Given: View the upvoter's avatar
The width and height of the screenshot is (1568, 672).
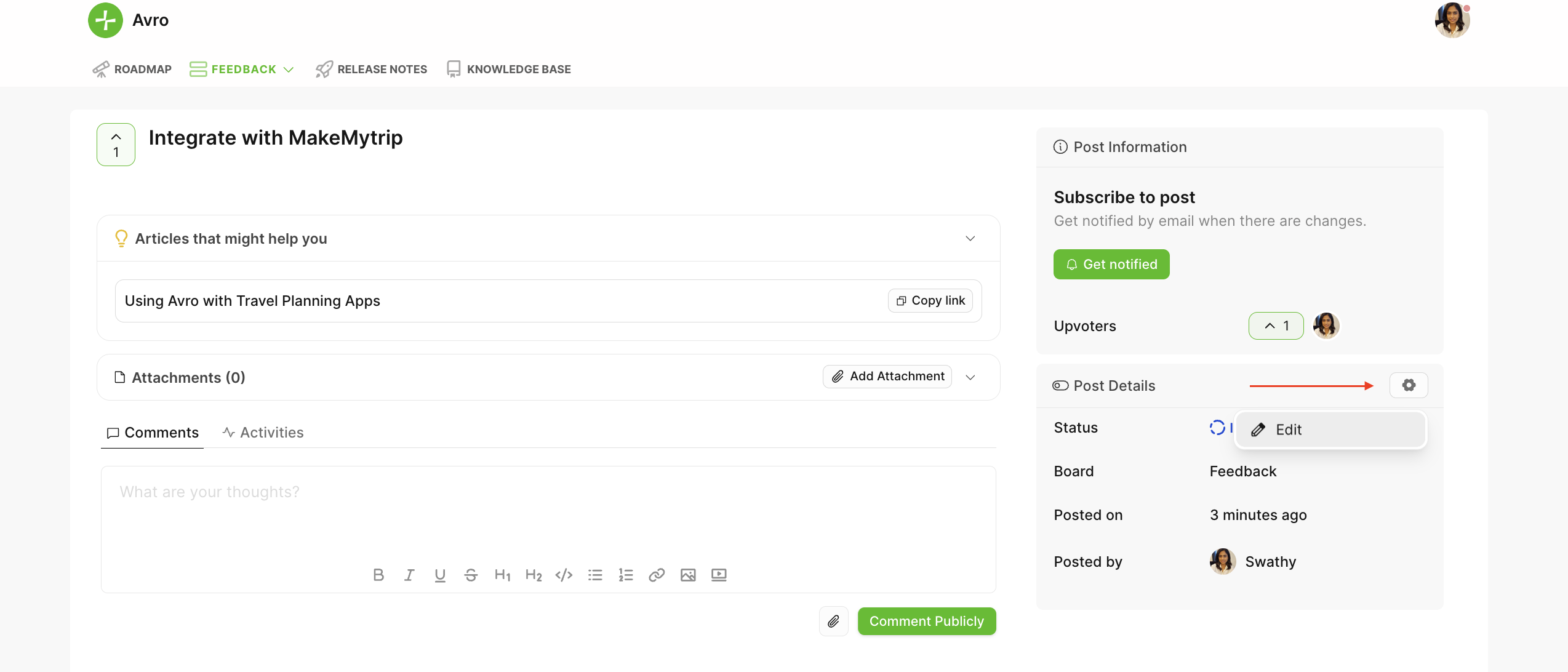Looking at the screenshot, I should 1326,326.
